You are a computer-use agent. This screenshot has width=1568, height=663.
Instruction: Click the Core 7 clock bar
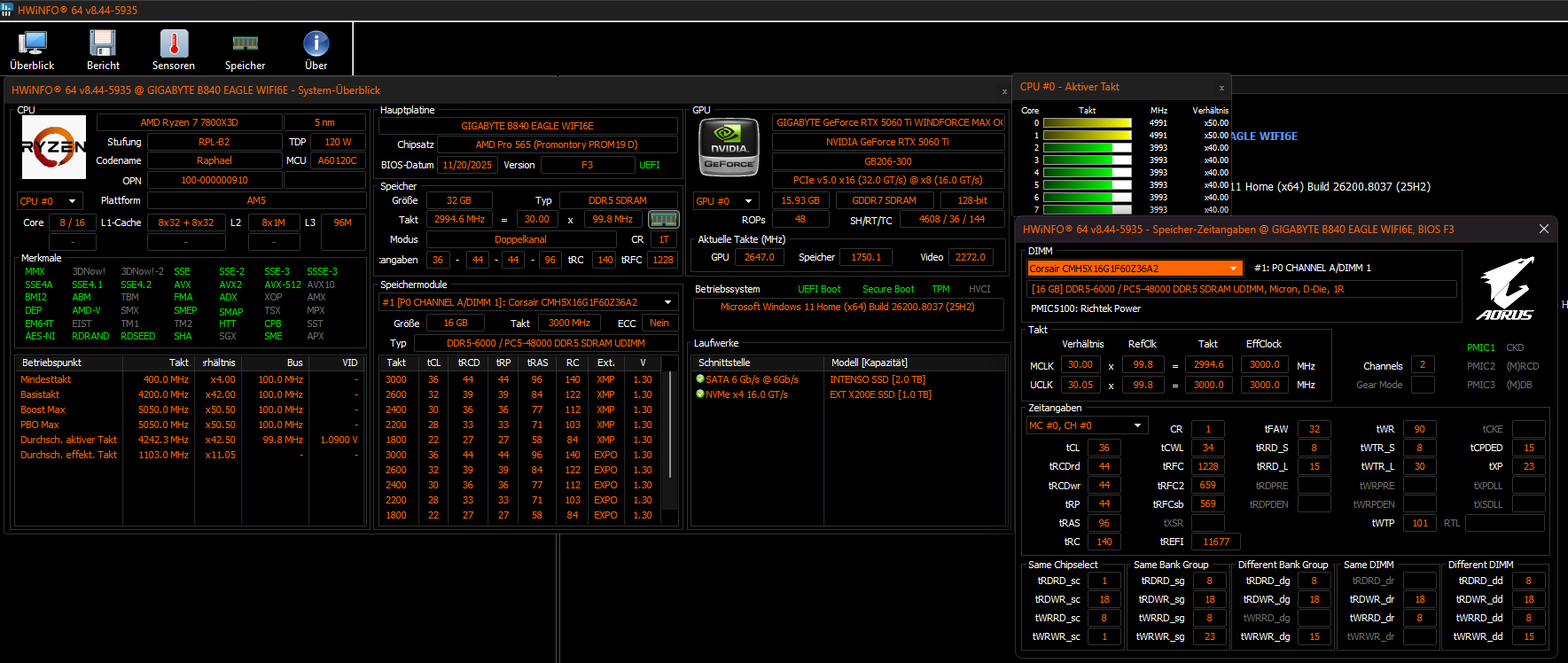1088,210
